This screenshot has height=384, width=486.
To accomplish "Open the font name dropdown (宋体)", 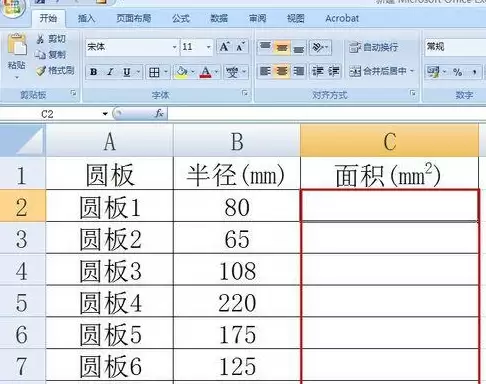I will (x=174, y=47).
